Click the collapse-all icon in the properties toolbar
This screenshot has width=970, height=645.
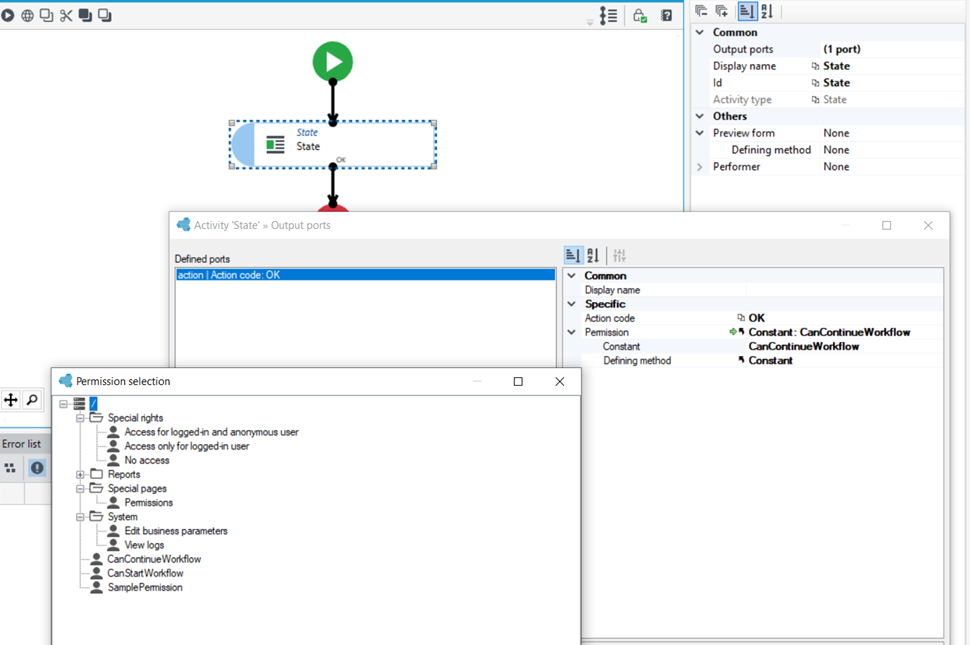point(701,11)
